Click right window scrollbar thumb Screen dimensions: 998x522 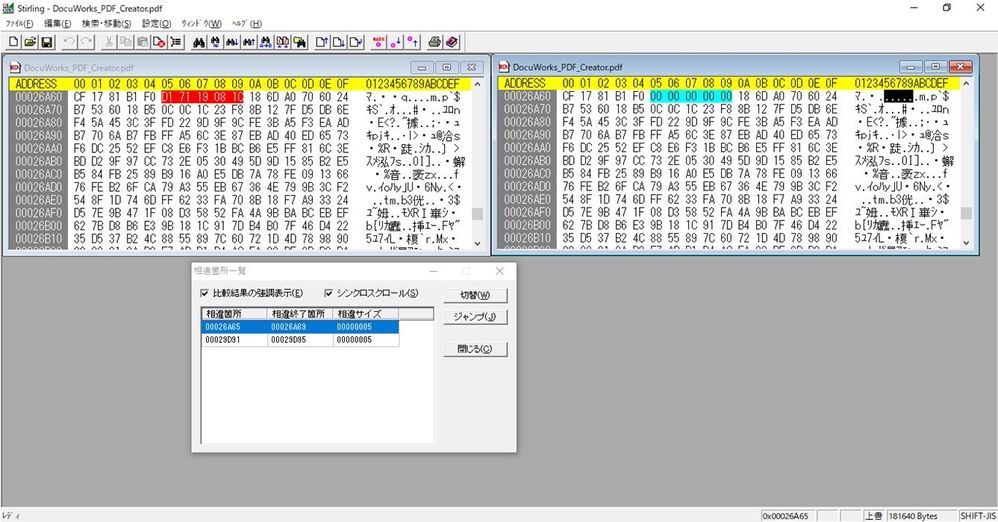966,213
